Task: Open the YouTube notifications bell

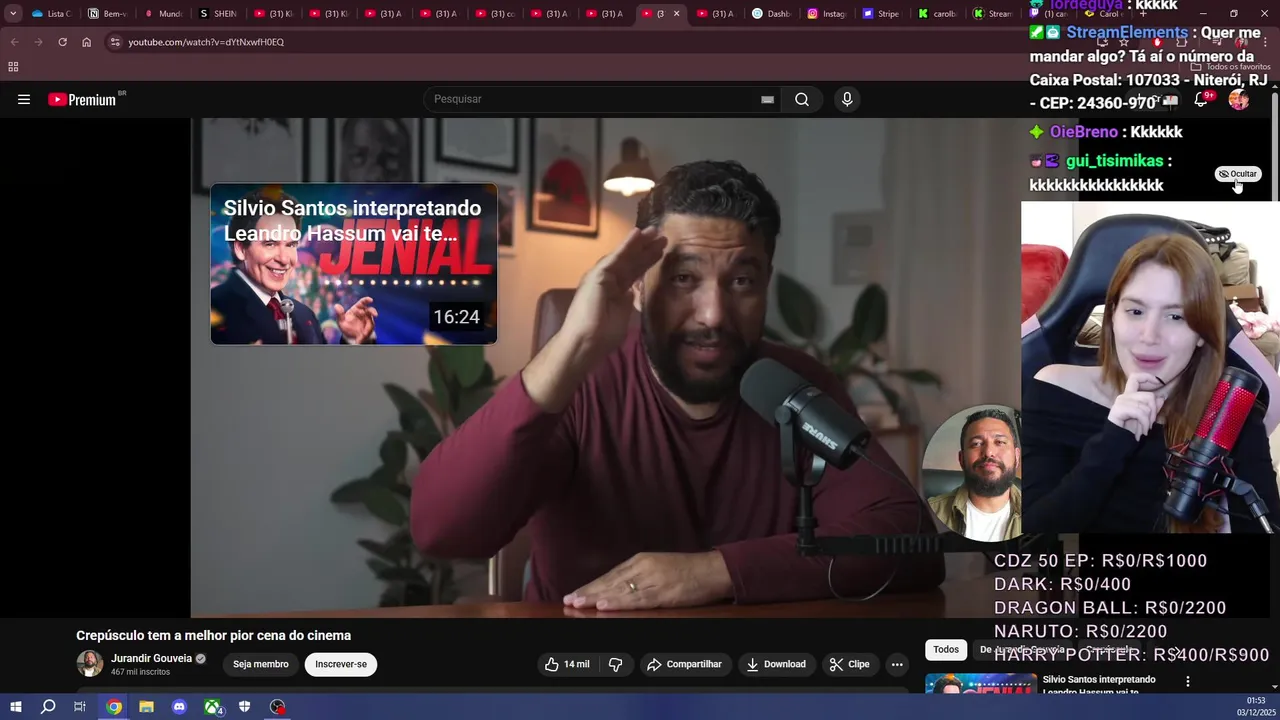Action: pos(1202,99)
